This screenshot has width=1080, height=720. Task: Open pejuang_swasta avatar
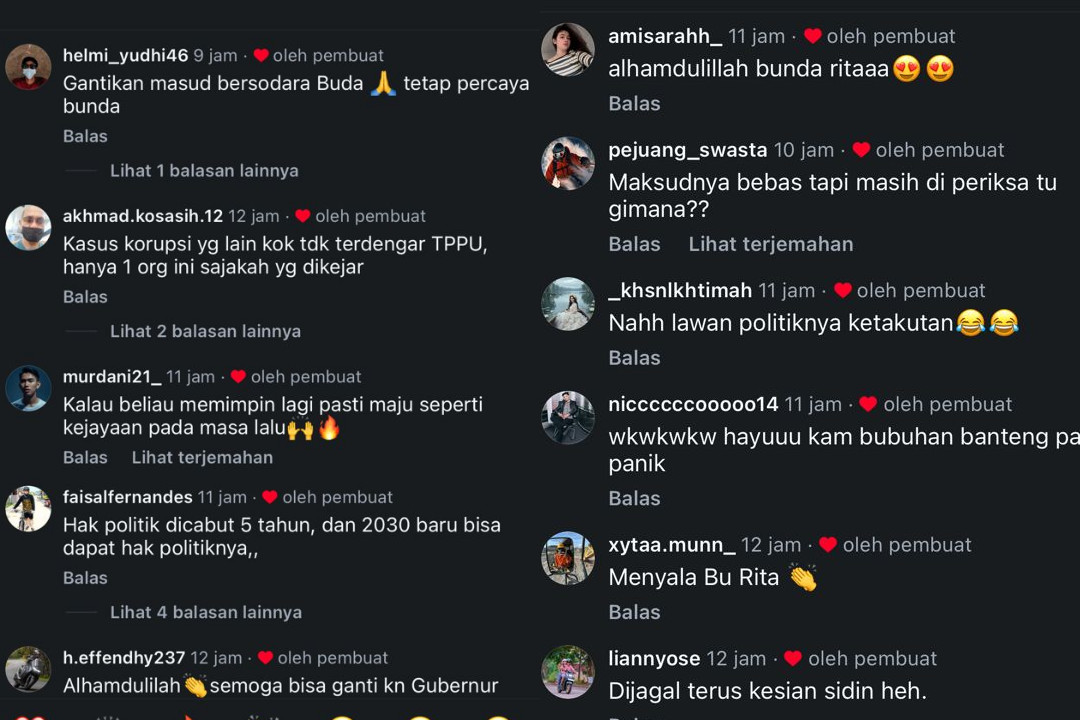568,163
